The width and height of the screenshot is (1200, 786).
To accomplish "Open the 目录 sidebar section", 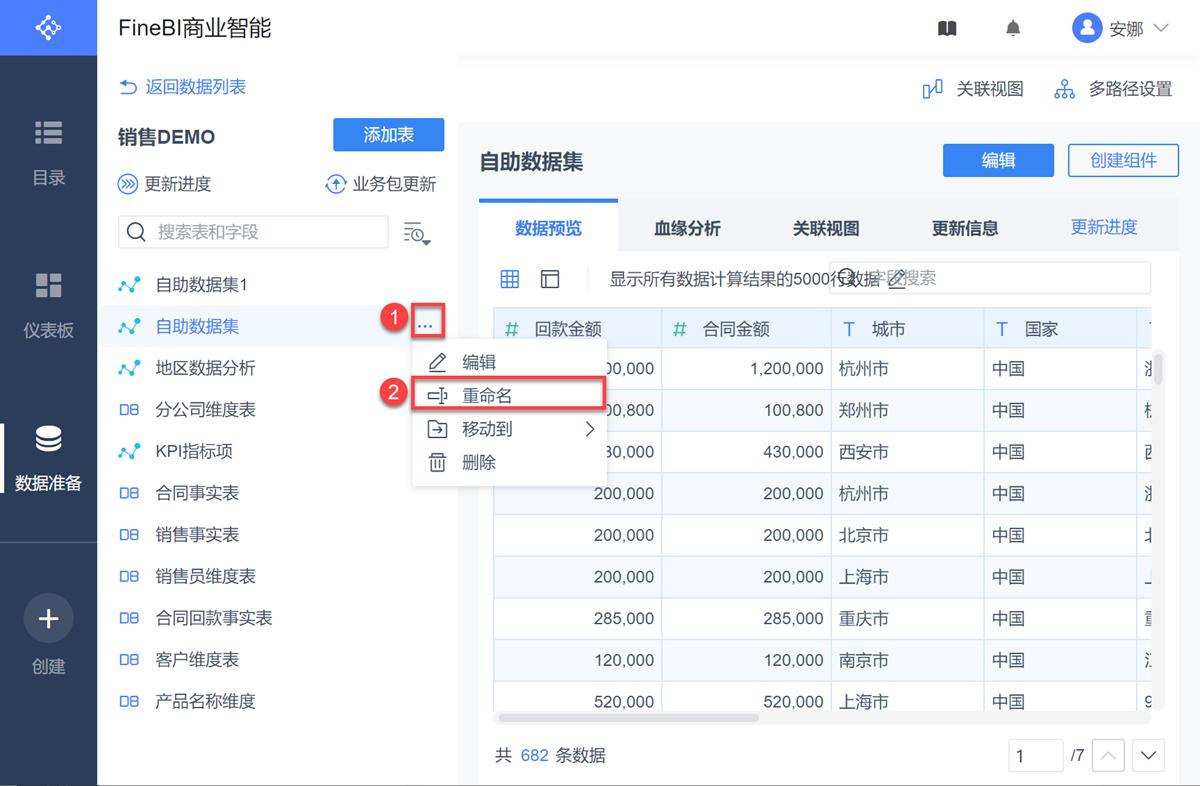I will click(x=48, y=152).
